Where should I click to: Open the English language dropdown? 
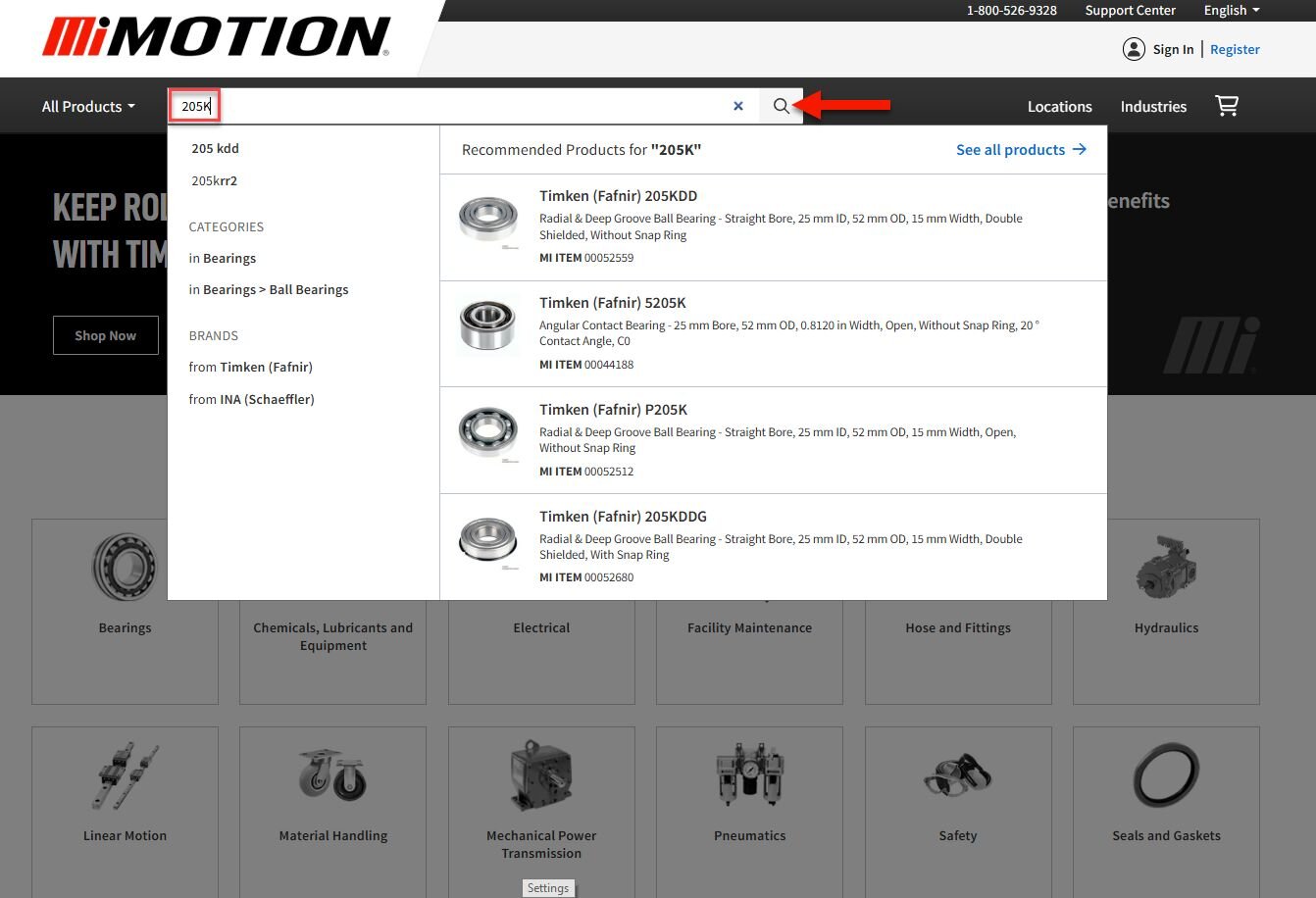[x=1232, y=10]
